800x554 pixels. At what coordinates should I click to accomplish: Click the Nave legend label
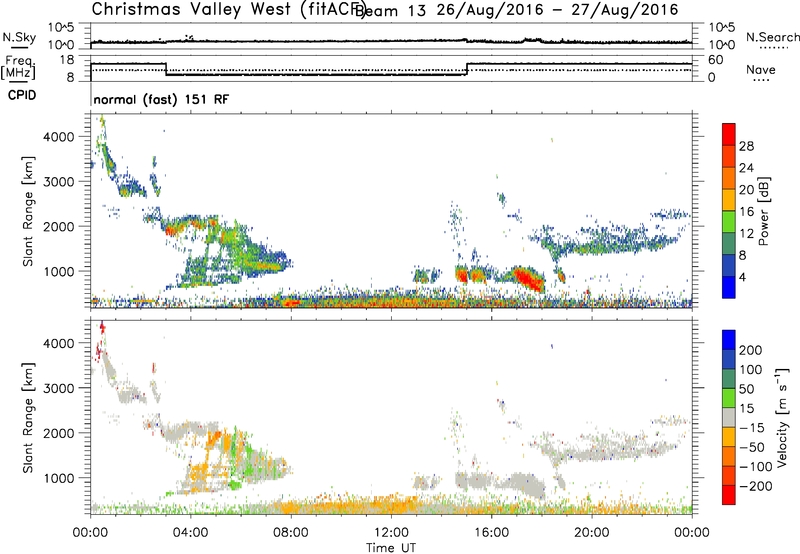click(761, 69)
